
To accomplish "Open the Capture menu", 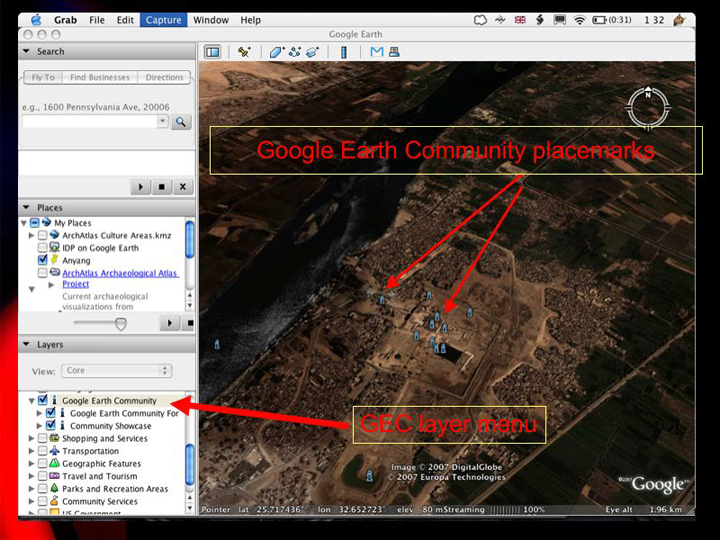I will 163,20.
